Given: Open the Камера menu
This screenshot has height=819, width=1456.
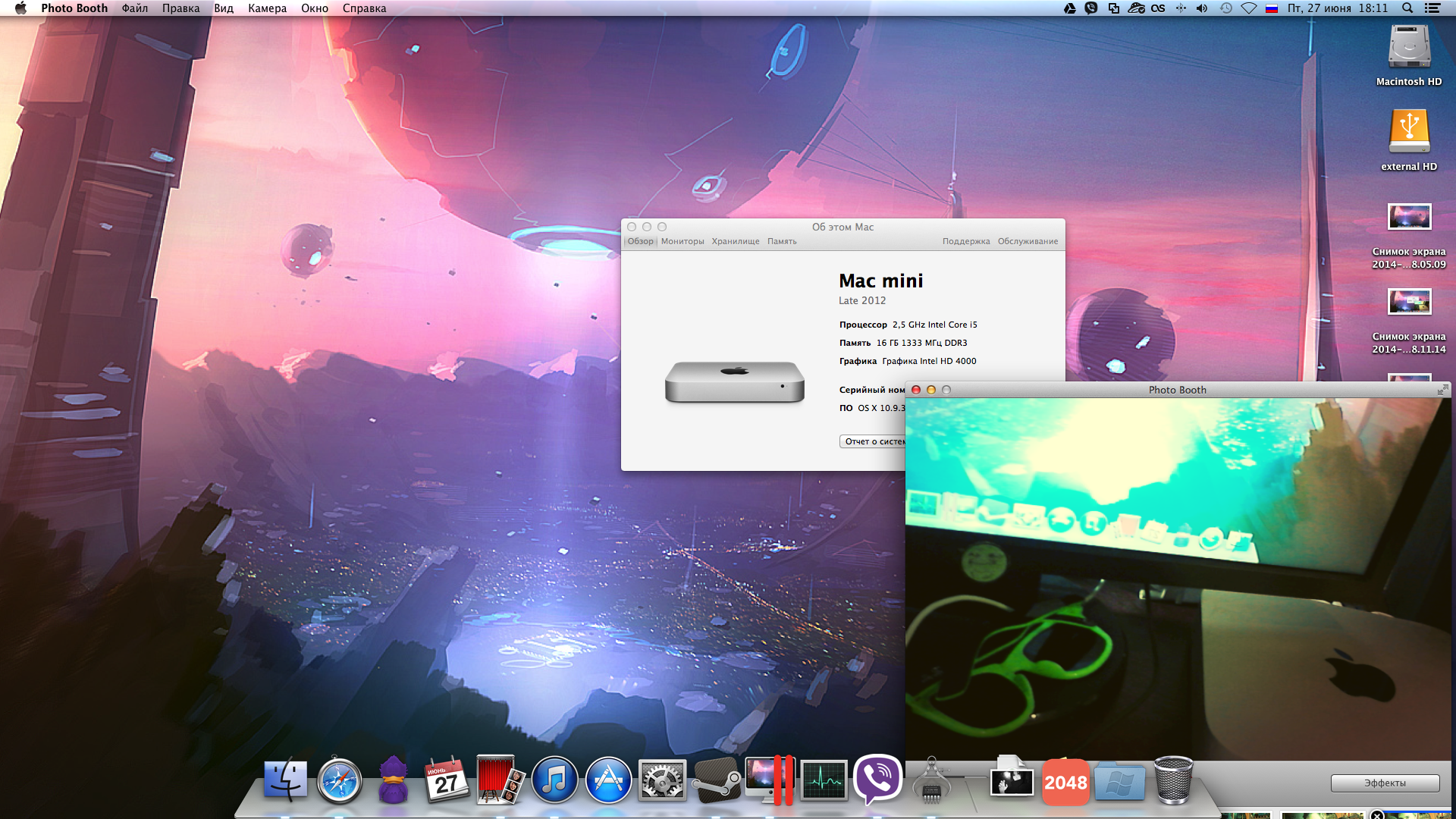Looking at the screenshot, I should [x=267, y=8].
